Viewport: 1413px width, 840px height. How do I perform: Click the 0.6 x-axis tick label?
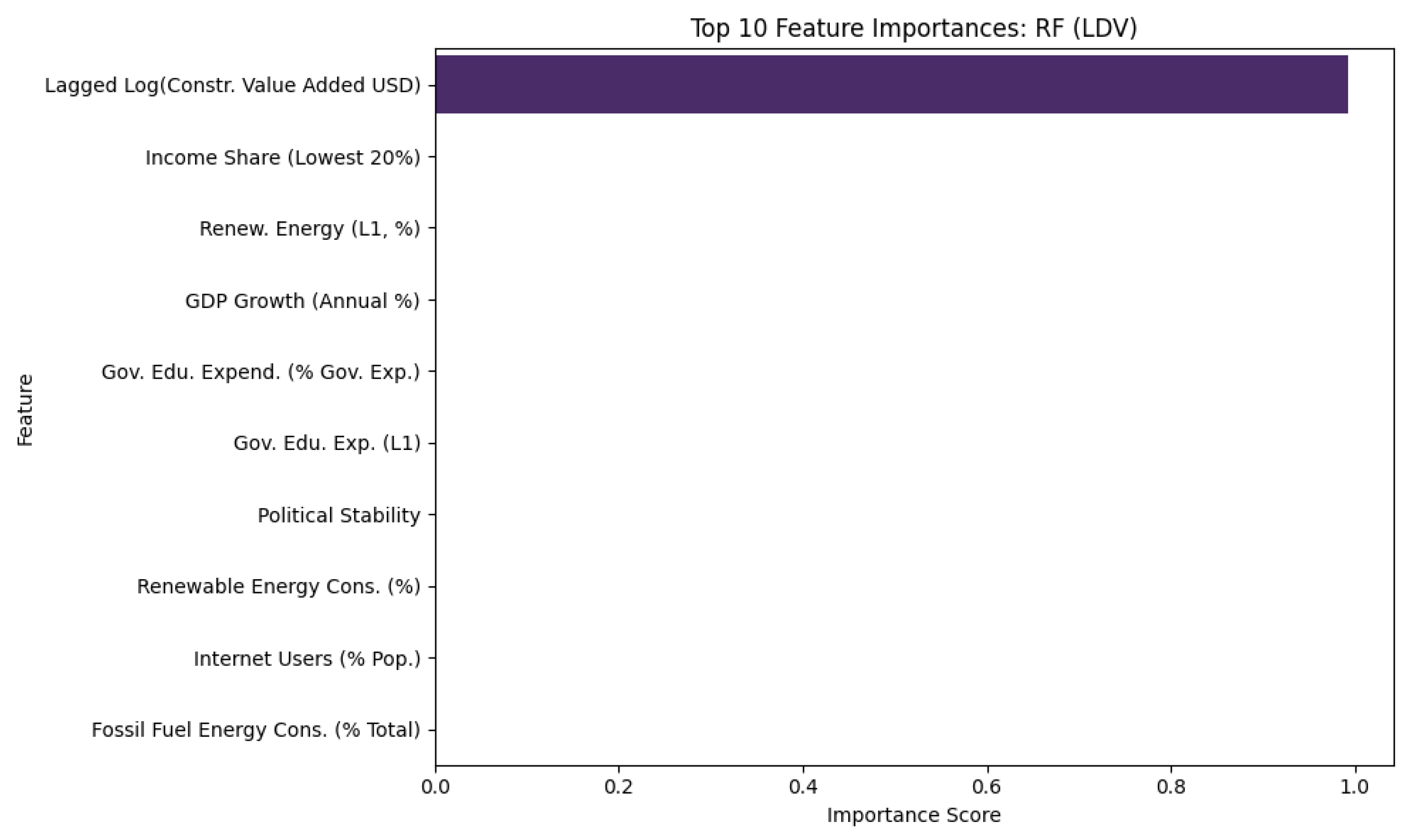(x=987, y=787)
